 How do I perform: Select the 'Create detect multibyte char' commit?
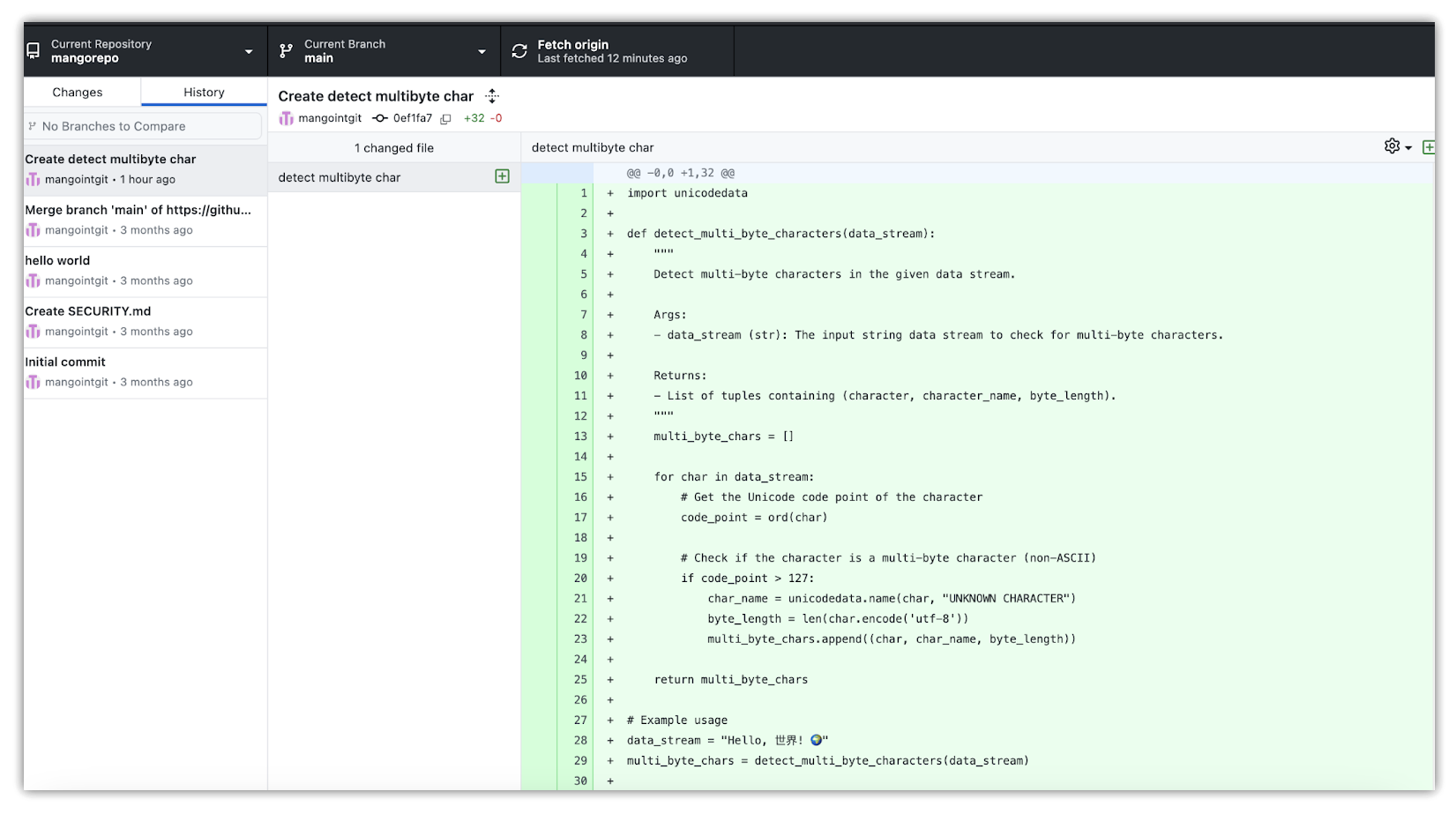(x=146, y=169)
